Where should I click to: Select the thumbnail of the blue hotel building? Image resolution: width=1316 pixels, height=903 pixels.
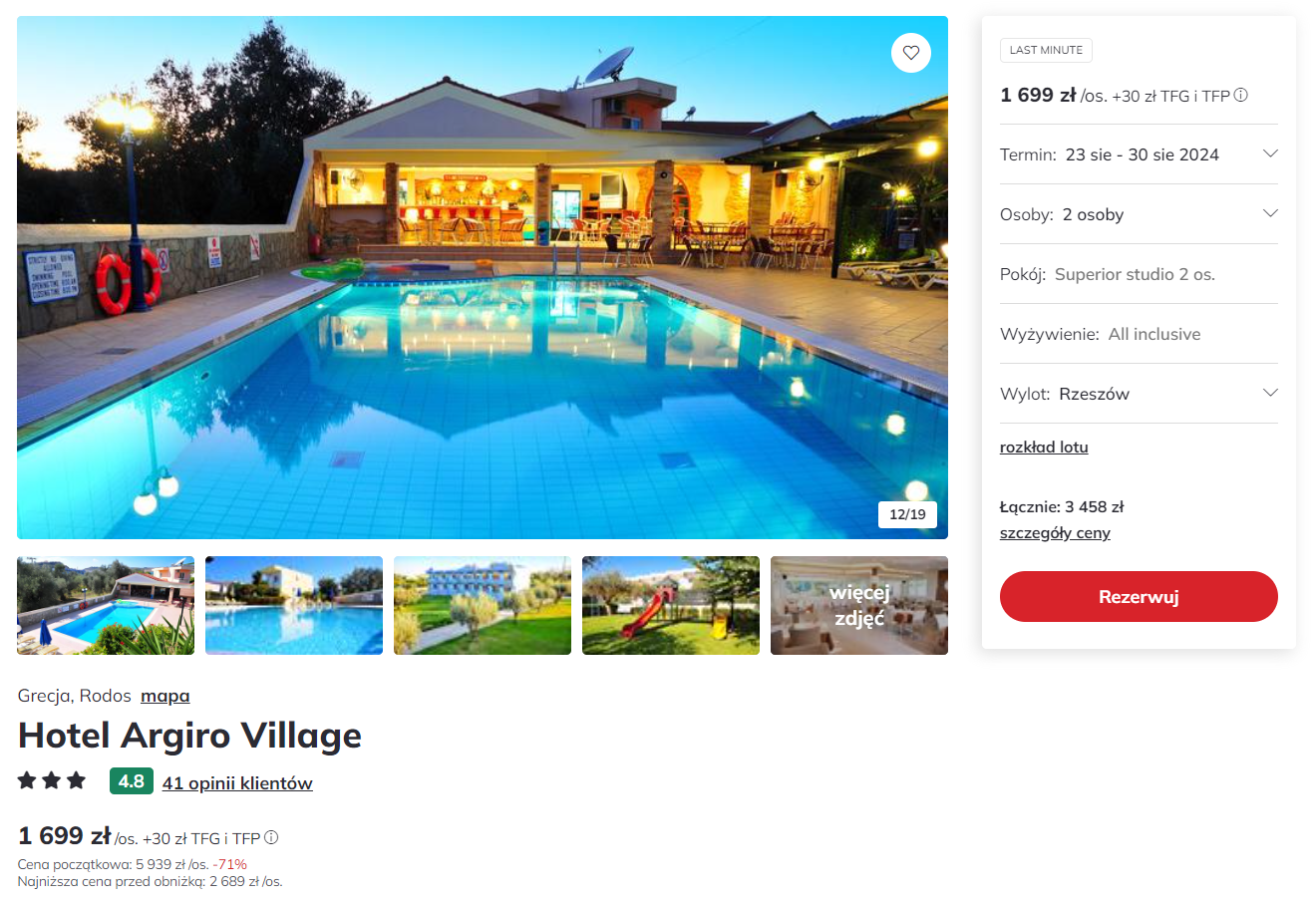(x=483, y=606)
